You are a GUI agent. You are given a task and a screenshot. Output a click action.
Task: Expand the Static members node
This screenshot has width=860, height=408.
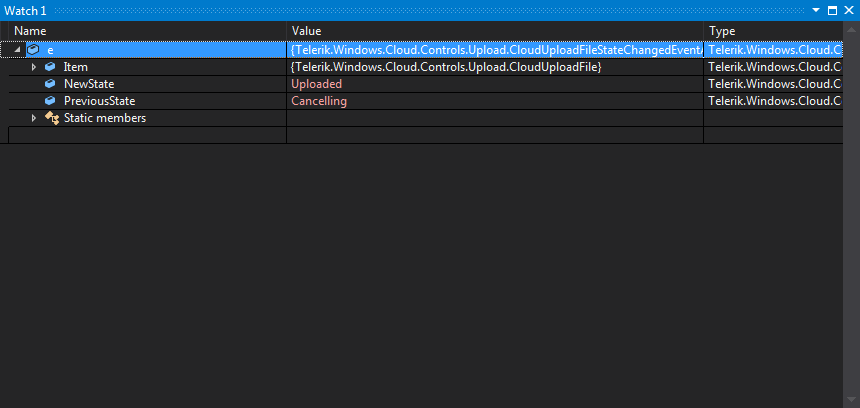pos(34,118)
